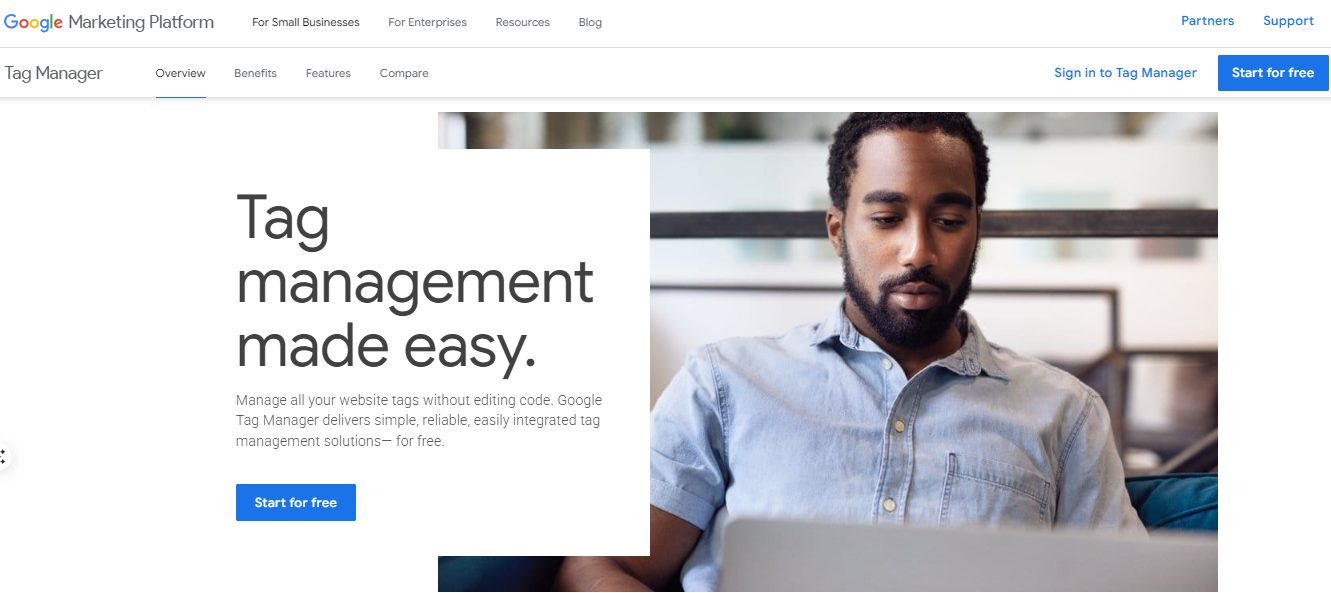Select the Overview tab
The image size is (1331, 593).
(x=181, y=73)
